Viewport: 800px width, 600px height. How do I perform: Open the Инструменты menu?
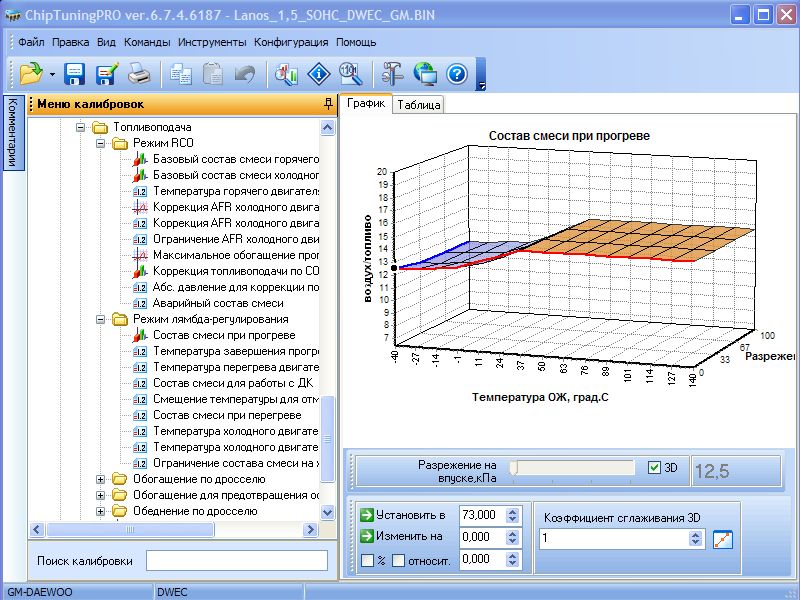212,42
